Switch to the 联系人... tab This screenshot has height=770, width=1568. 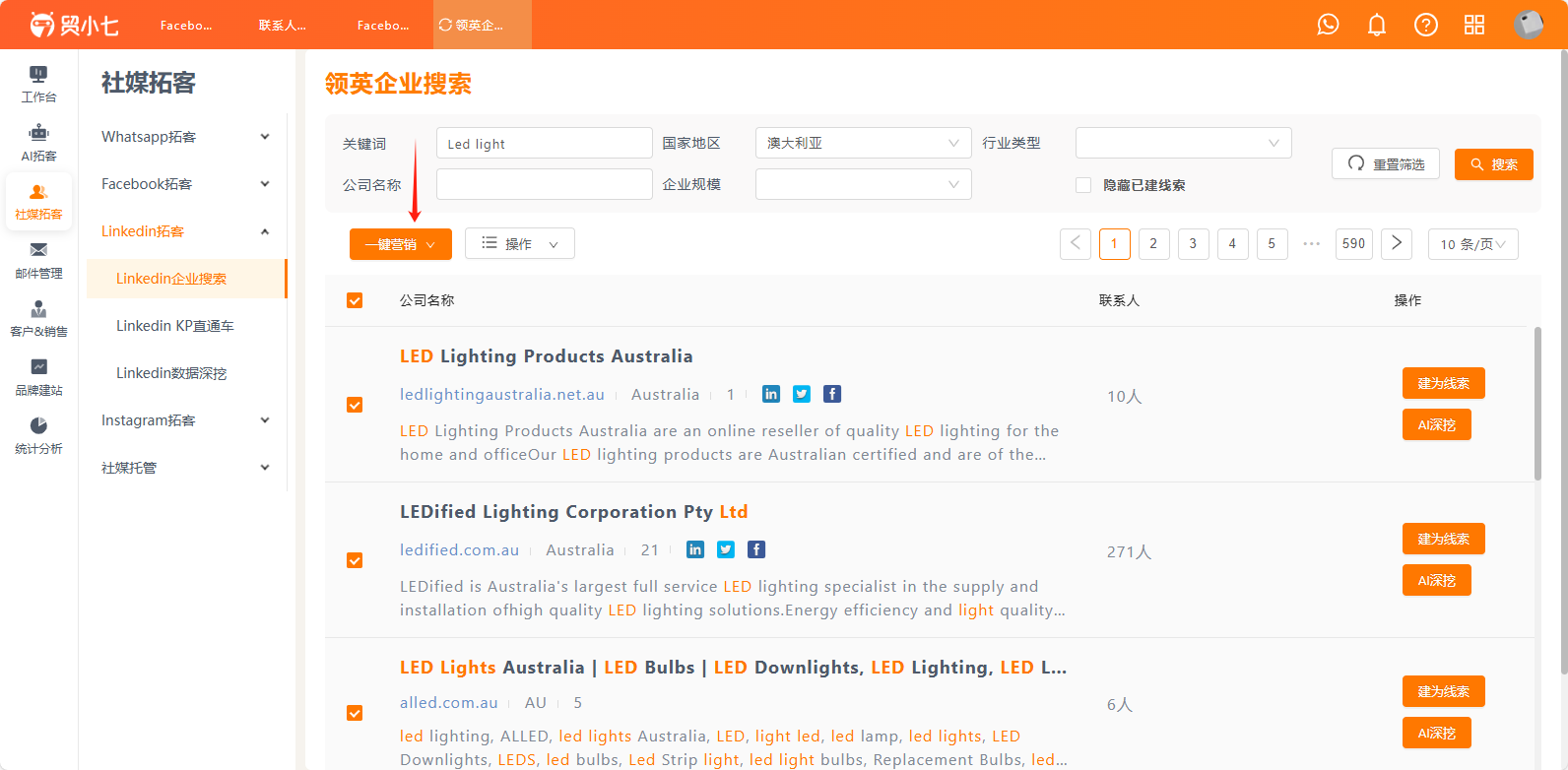(283, 25)
